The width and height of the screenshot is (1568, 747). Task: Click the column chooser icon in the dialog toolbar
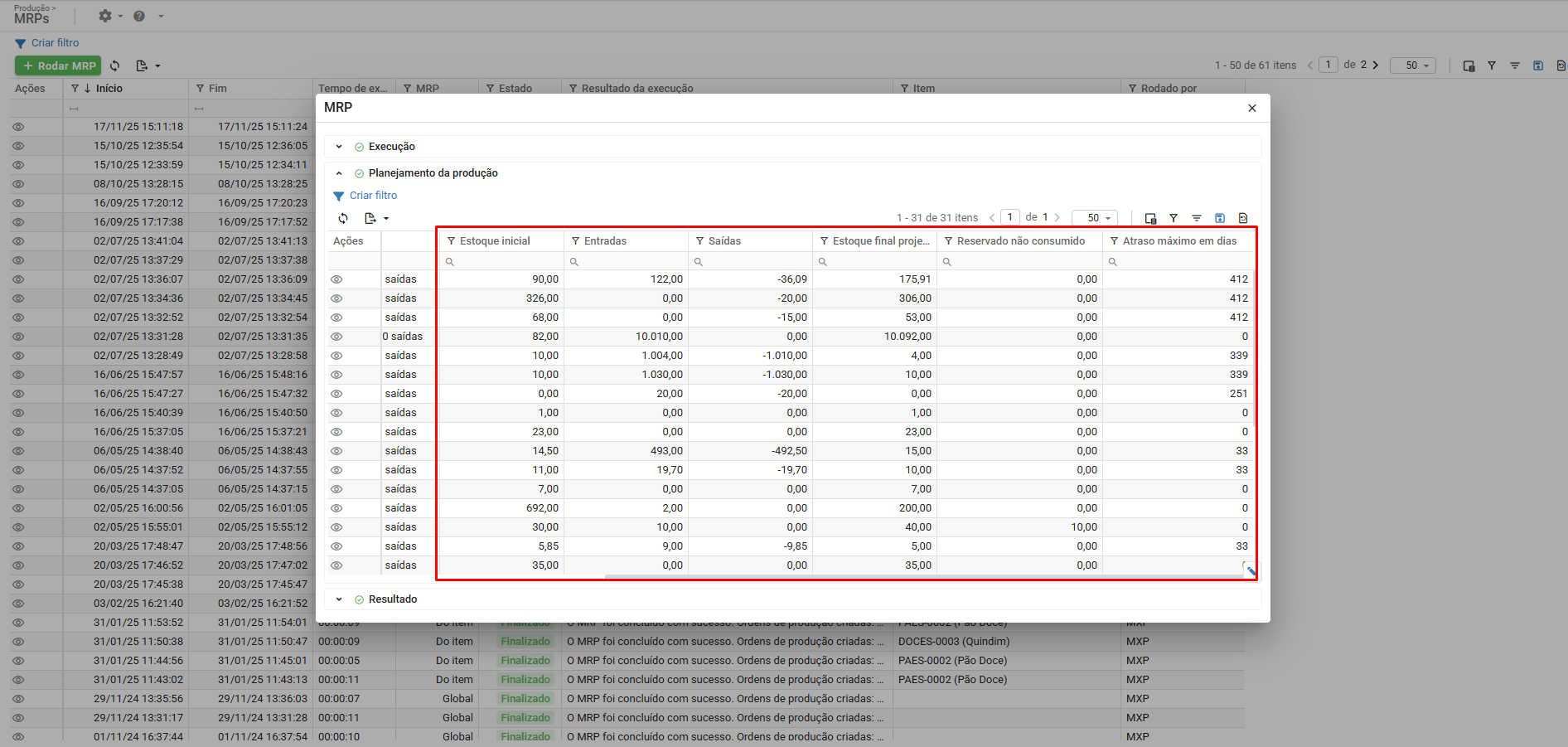pyautogui.click(x=1150, y=218)
